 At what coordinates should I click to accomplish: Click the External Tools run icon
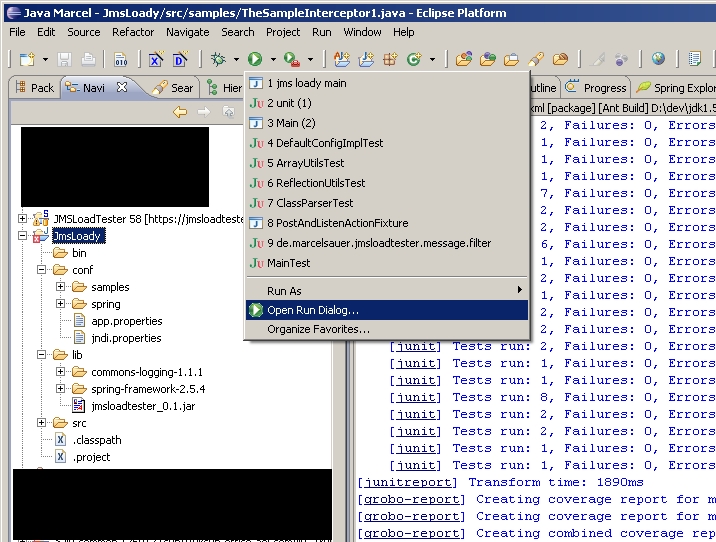[291, 59]
